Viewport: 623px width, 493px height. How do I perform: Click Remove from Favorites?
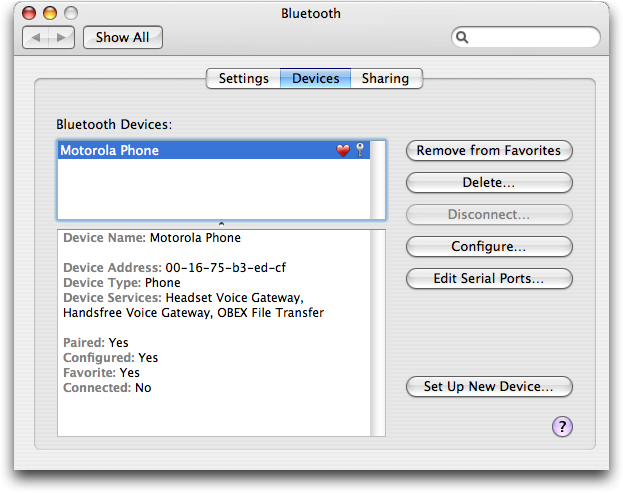tap(489, 151)
